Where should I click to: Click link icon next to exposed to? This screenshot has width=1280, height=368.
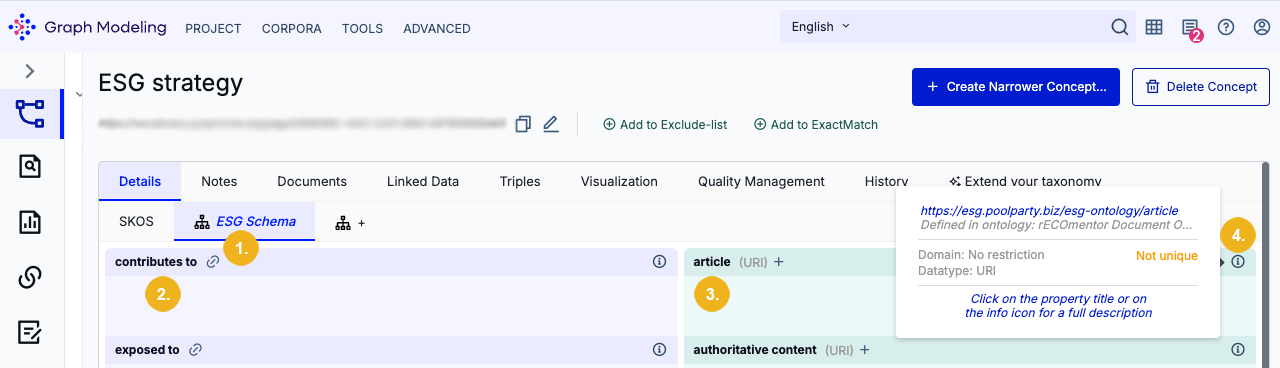[x=196, y=350]
